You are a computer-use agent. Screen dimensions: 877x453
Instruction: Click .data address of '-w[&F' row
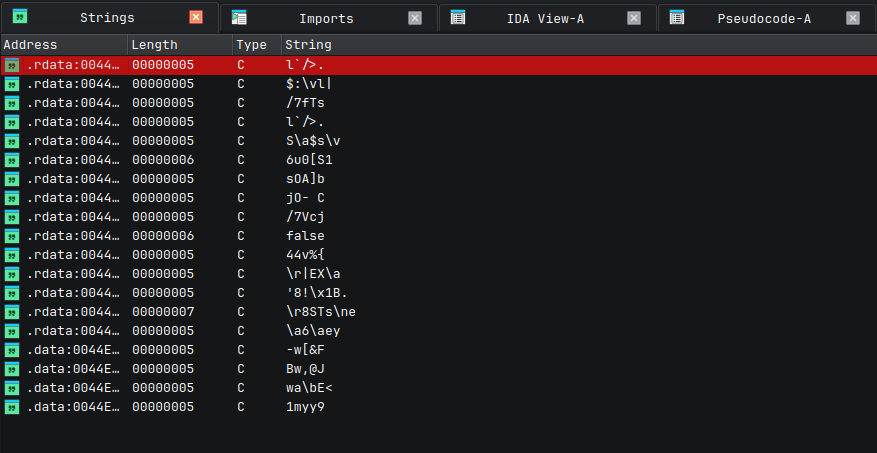coord(73,350)
